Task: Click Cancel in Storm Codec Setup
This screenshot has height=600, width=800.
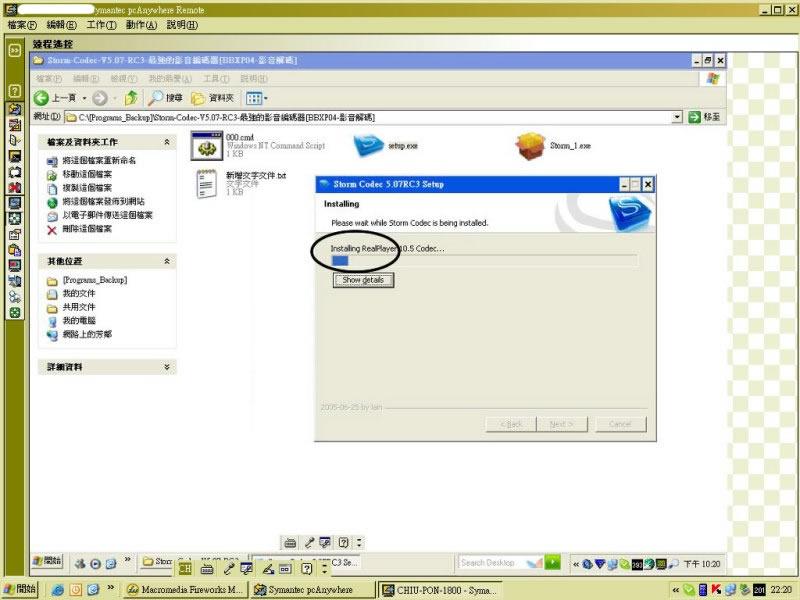Action: [620, 424]
